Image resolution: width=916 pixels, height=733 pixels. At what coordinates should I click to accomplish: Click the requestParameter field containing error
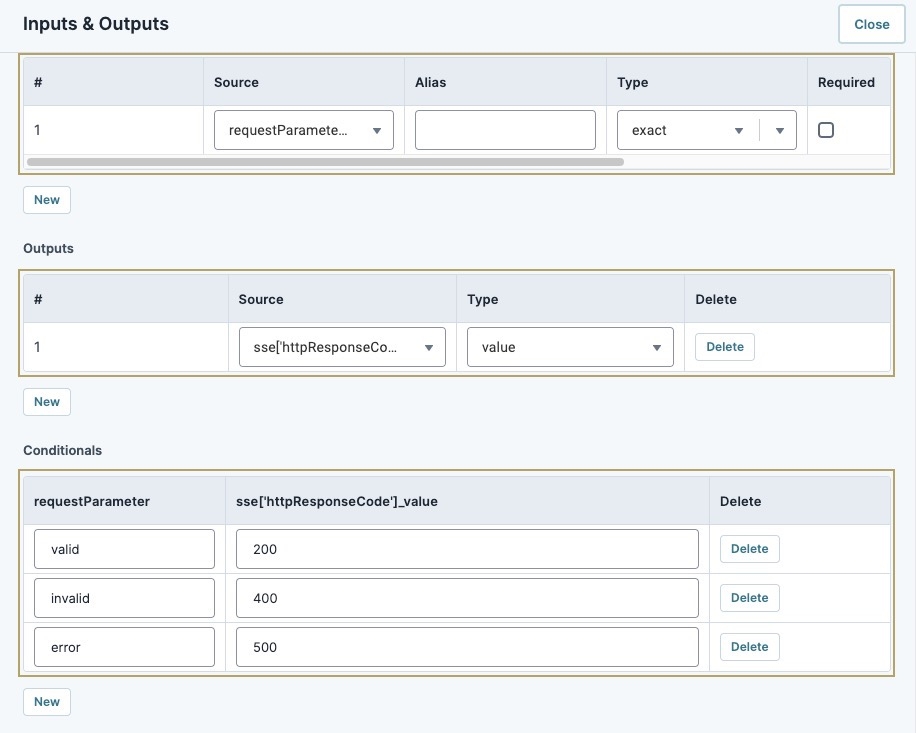click(124, 647)
